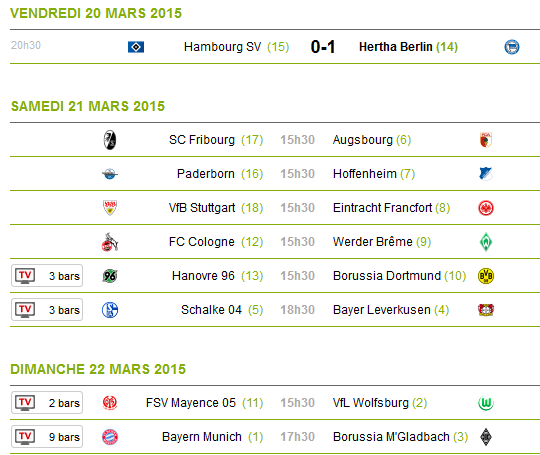This screenshot has width=540, height=455.
Task: Open the 0-1 score match details
Action: 323,47
